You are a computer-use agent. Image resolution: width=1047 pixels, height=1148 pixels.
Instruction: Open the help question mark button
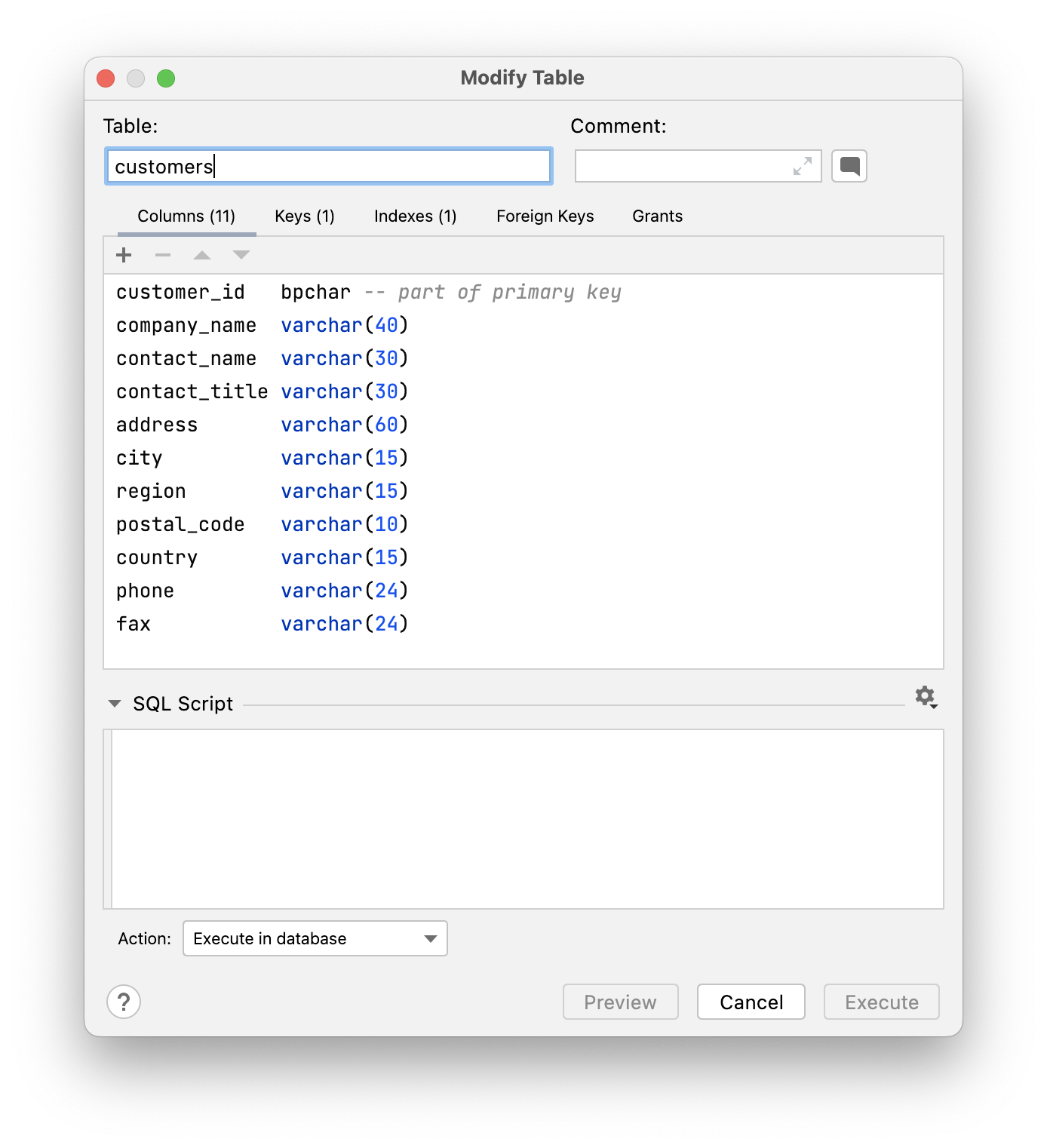tap(124, 1002)
